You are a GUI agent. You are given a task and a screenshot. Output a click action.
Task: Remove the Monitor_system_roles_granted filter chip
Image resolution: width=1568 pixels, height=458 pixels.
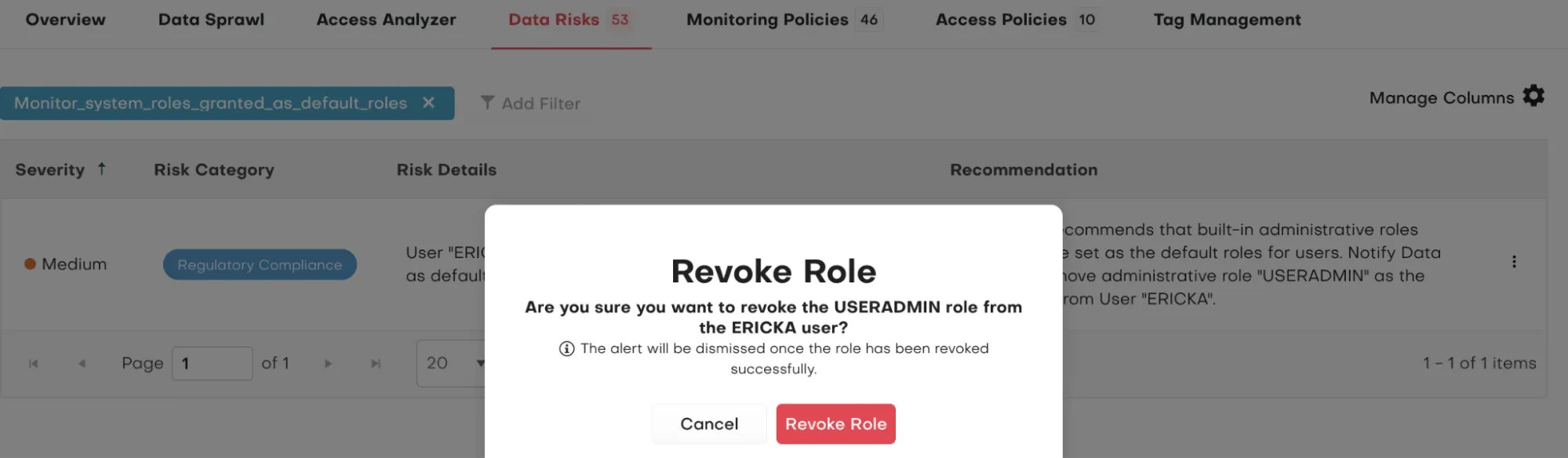pyautogui.click(x=427, y=102)
